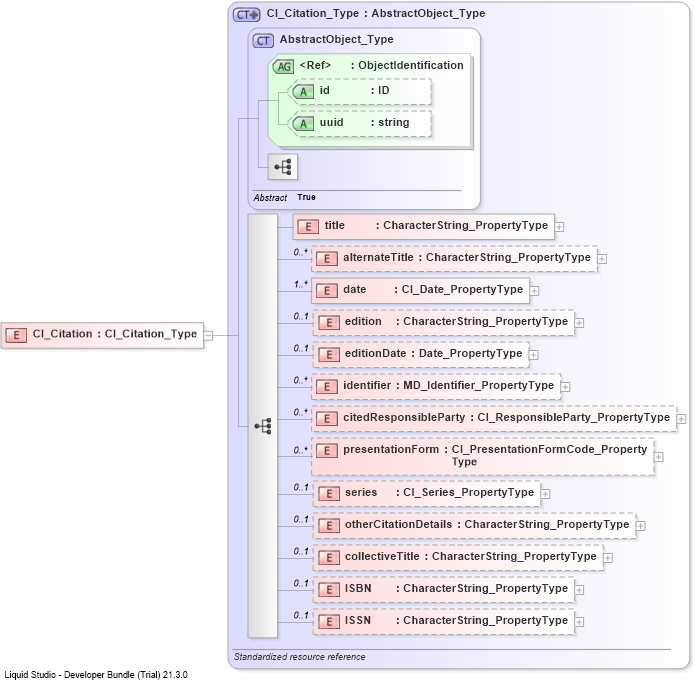Select 'identifier : MD_Identifier_PropertyType' text
The image size is (694, 680).
pos(448,386)
